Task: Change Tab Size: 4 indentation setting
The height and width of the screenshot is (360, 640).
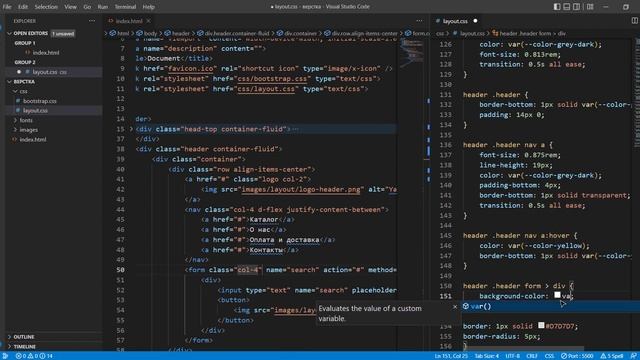Action: tap(487, 356)
